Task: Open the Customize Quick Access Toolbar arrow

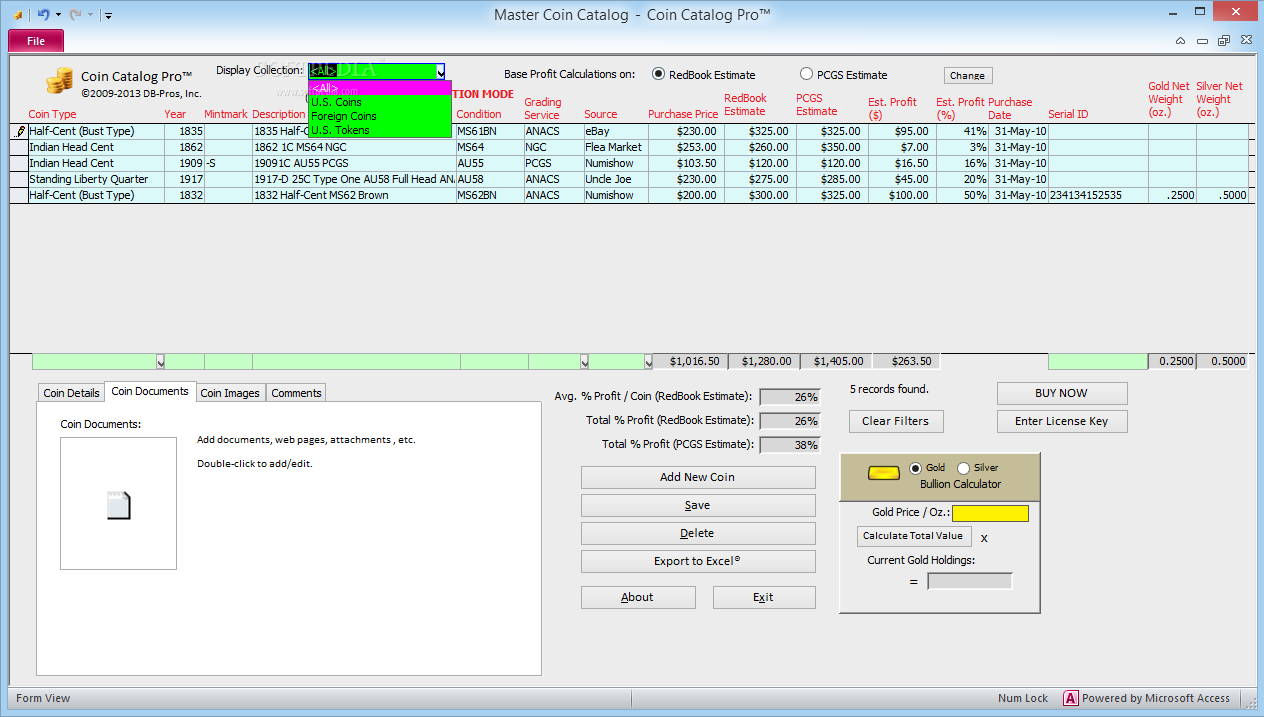Action: [x=108, y=15]
